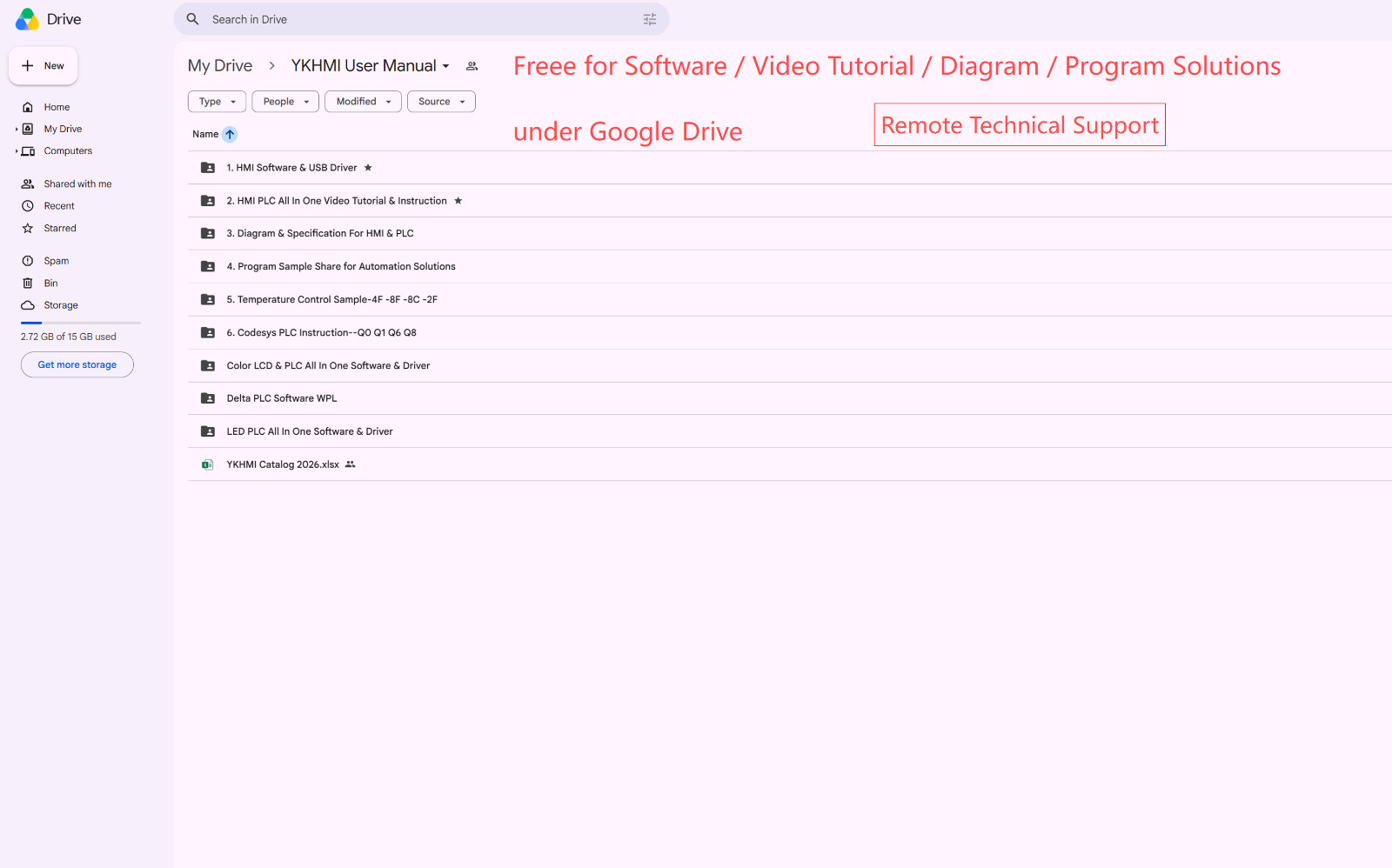1392x868 pixels.
Task: Select 4. Program Sample Share for Automation Solutions
Action: point(341,267)
